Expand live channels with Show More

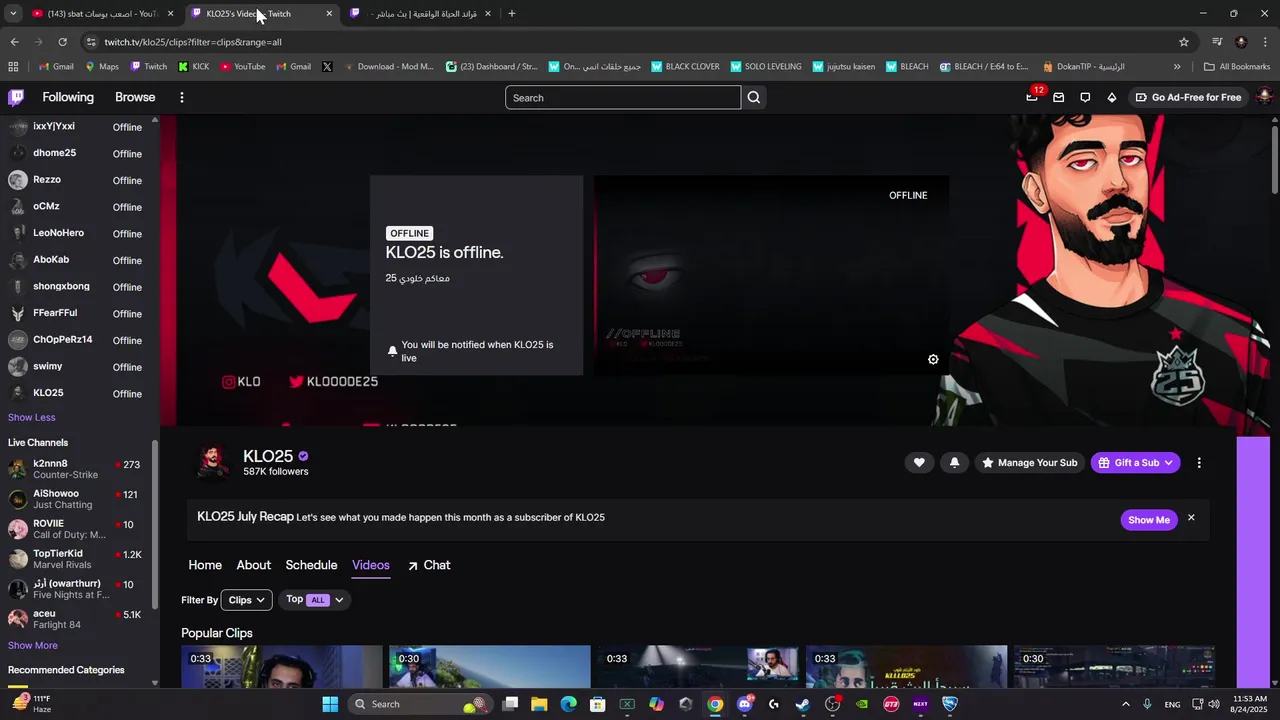click(x=33, y=645)
